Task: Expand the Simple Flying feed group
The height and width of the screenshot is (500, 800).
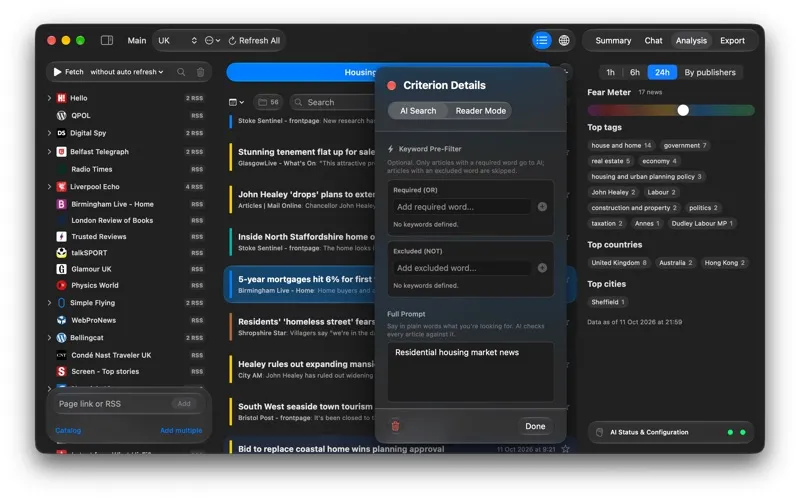Action: (x=49, y=303)
